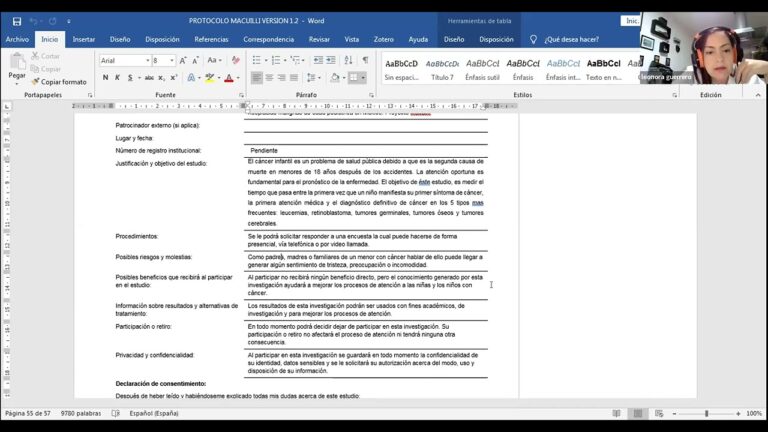Open line spacing options
The image size is (768, 432).
point(313,77)
